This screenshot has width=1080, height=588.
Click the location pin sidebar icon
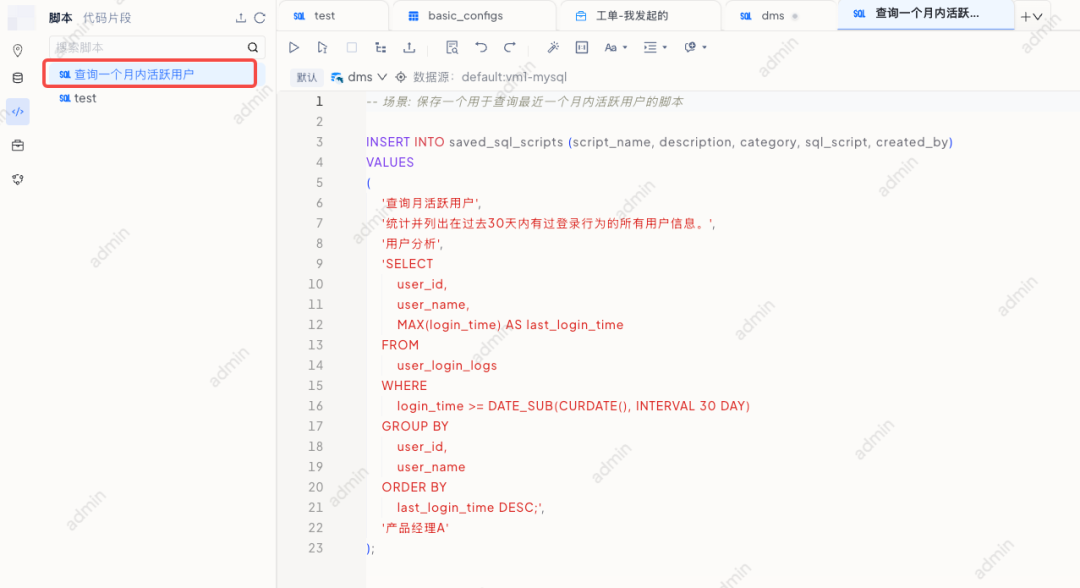18,50
